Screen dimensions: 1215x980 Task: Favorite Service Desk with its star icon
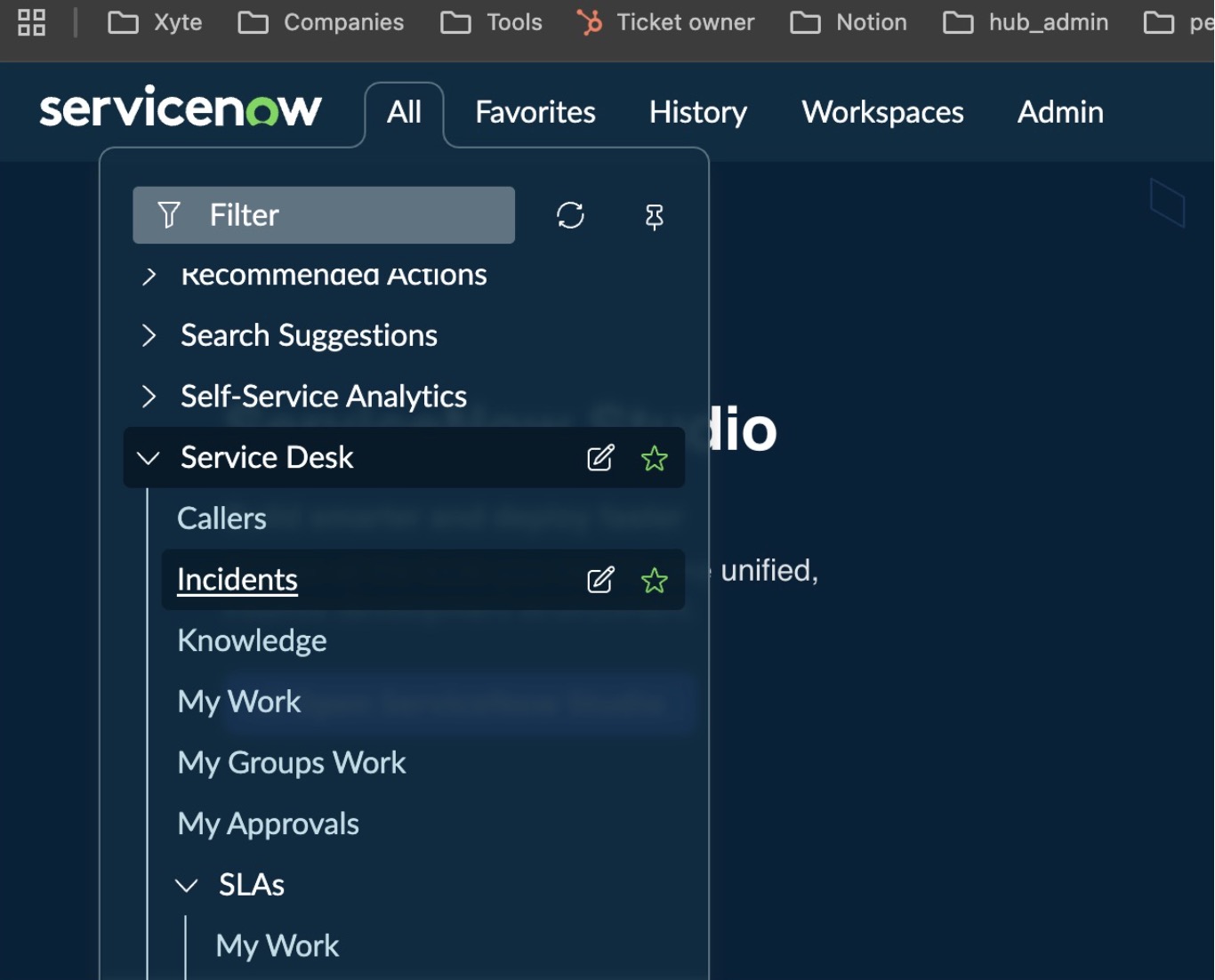coord(654,458)
